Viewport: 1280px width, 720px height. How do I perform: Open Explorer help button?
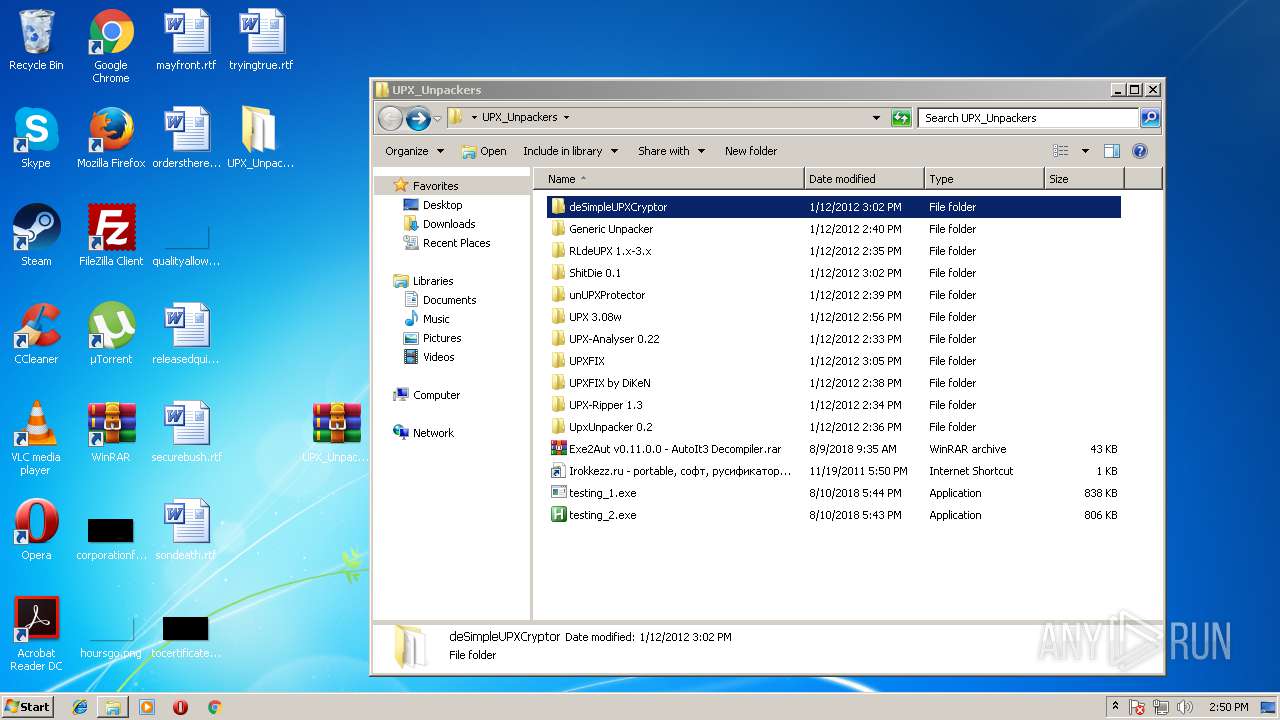1139,151
